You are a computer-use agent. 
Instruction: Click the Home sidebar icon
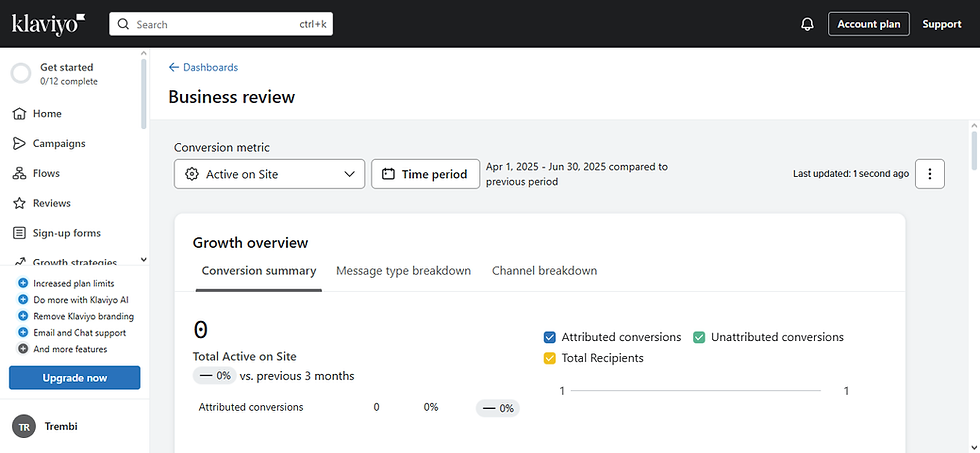pyautogui.click(x=19, y=114)
